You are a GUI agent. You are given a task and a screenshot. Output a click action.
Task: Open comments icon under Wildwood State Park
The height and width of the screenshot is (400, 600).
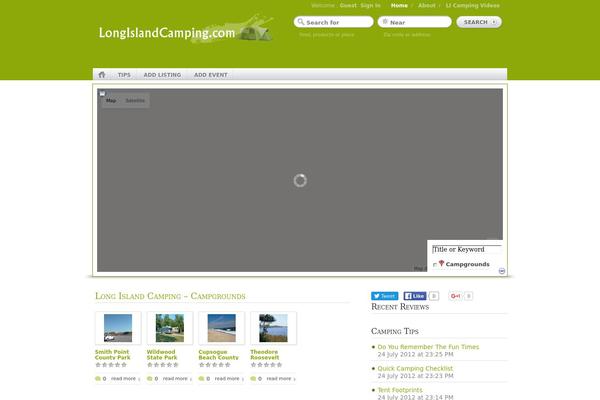150,379
